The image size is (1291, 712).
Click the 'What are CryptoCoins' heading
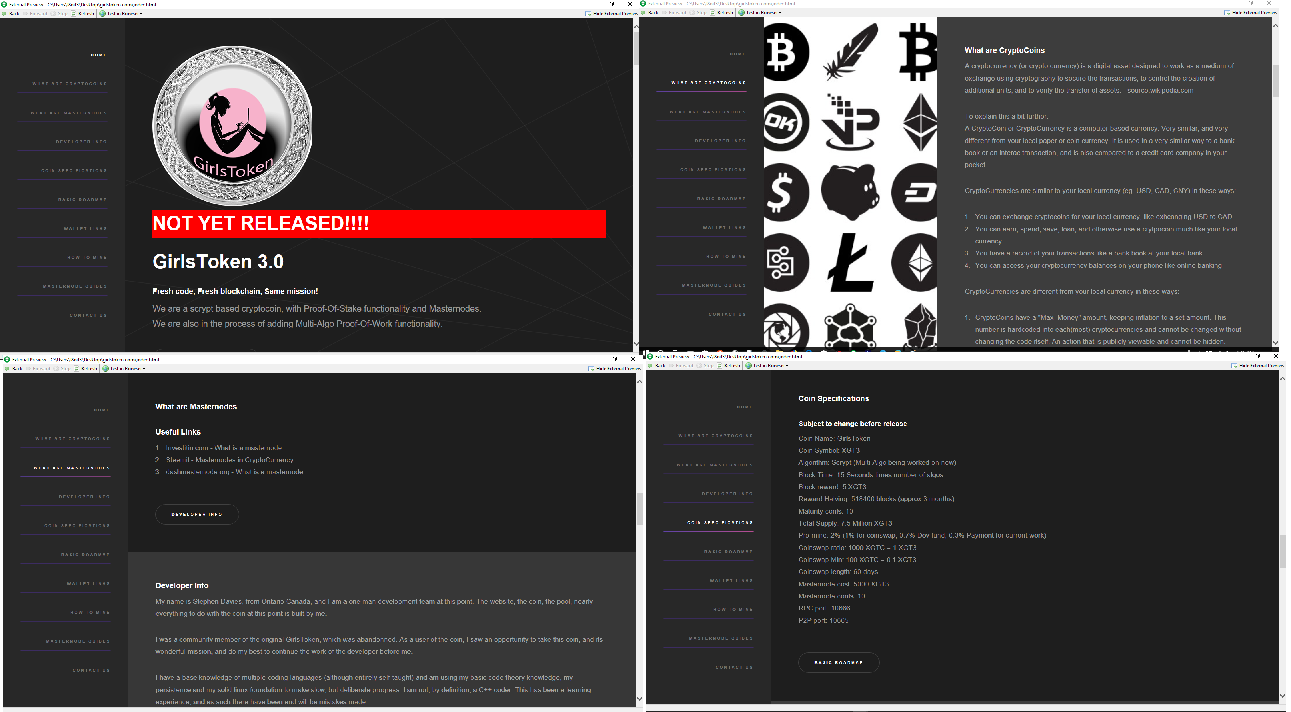[1003, 50]
